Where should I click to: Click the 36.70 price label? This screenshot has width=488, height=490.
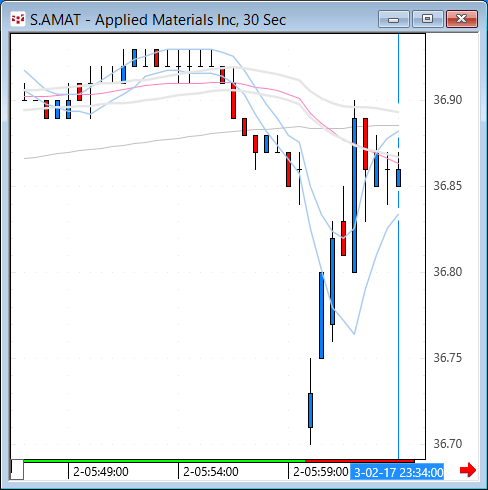[x=448, y=444]
